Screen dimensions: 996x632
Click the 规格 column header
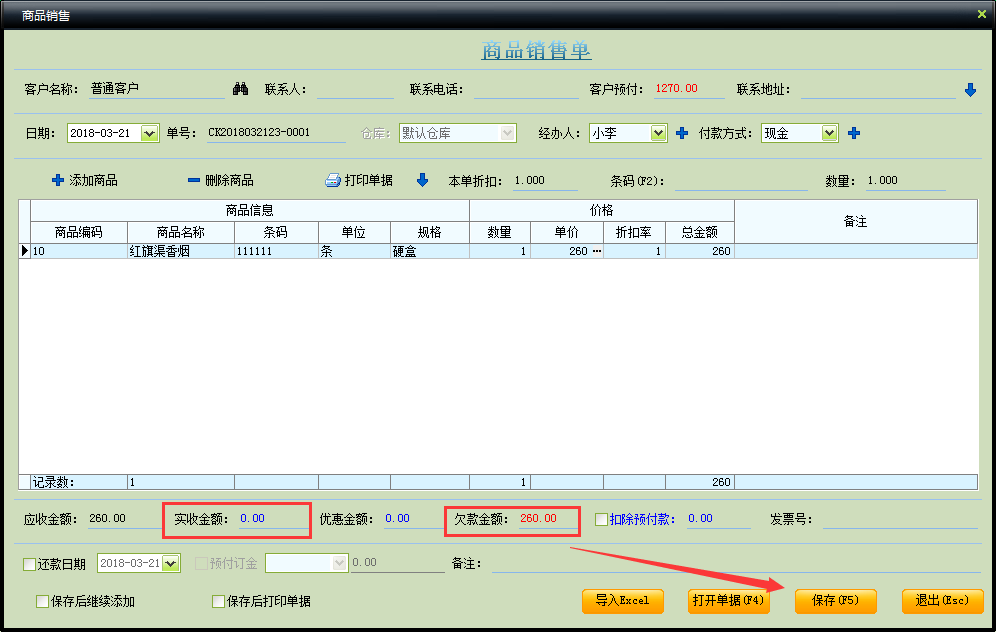tap(430, 232)
